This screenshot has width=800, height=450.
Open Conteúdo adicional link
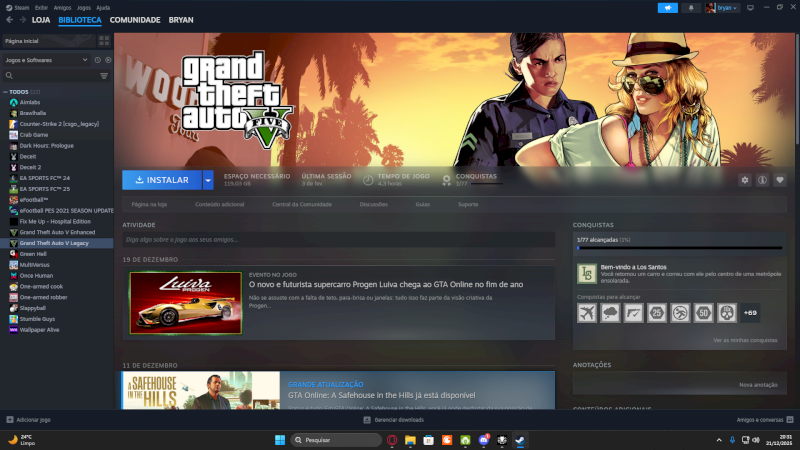pyautogui.click(x=219, y=204)
